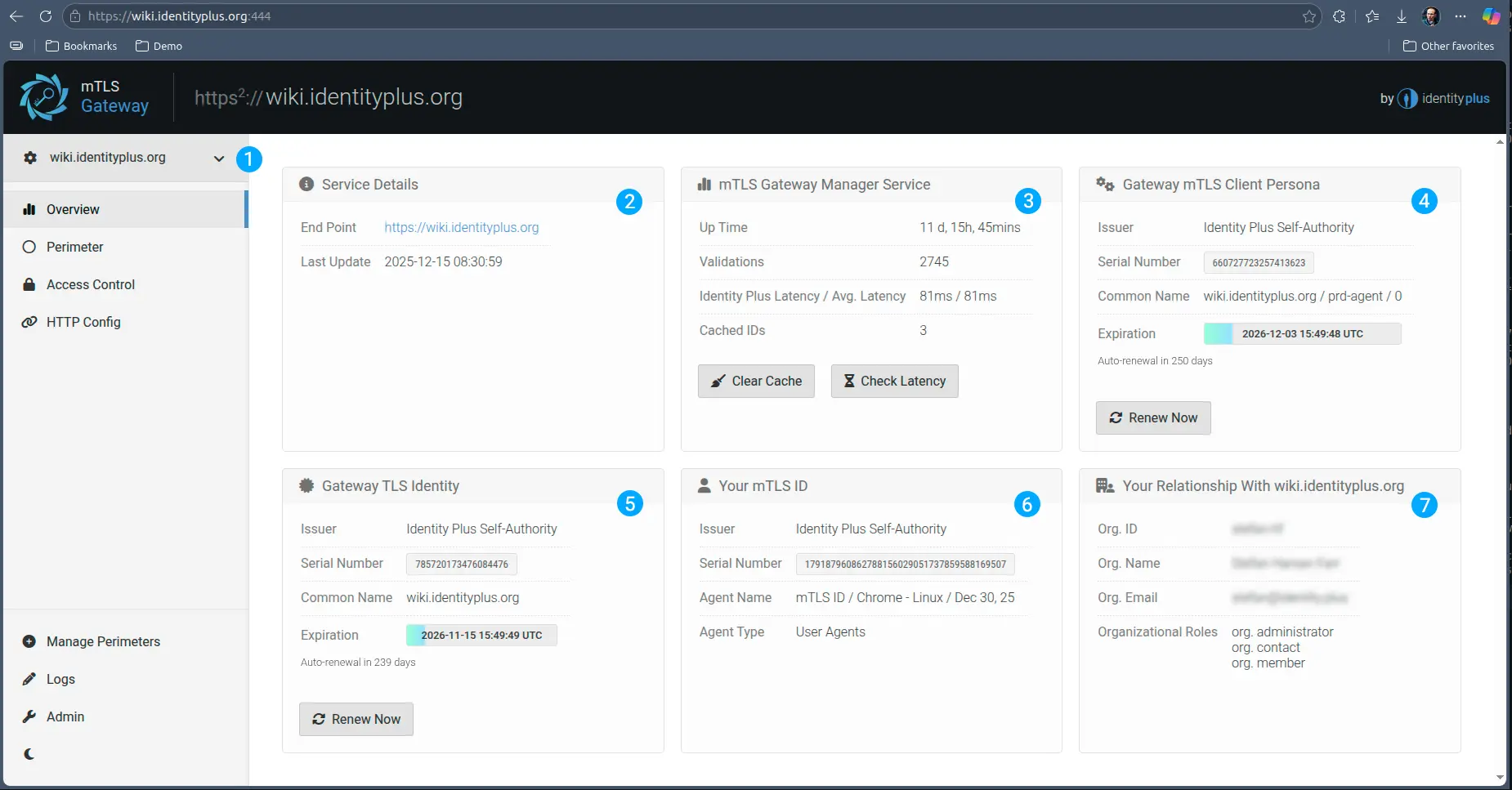Click the mTLS Gateway logo icon
1512x790 pixels.
click(44, 97)
